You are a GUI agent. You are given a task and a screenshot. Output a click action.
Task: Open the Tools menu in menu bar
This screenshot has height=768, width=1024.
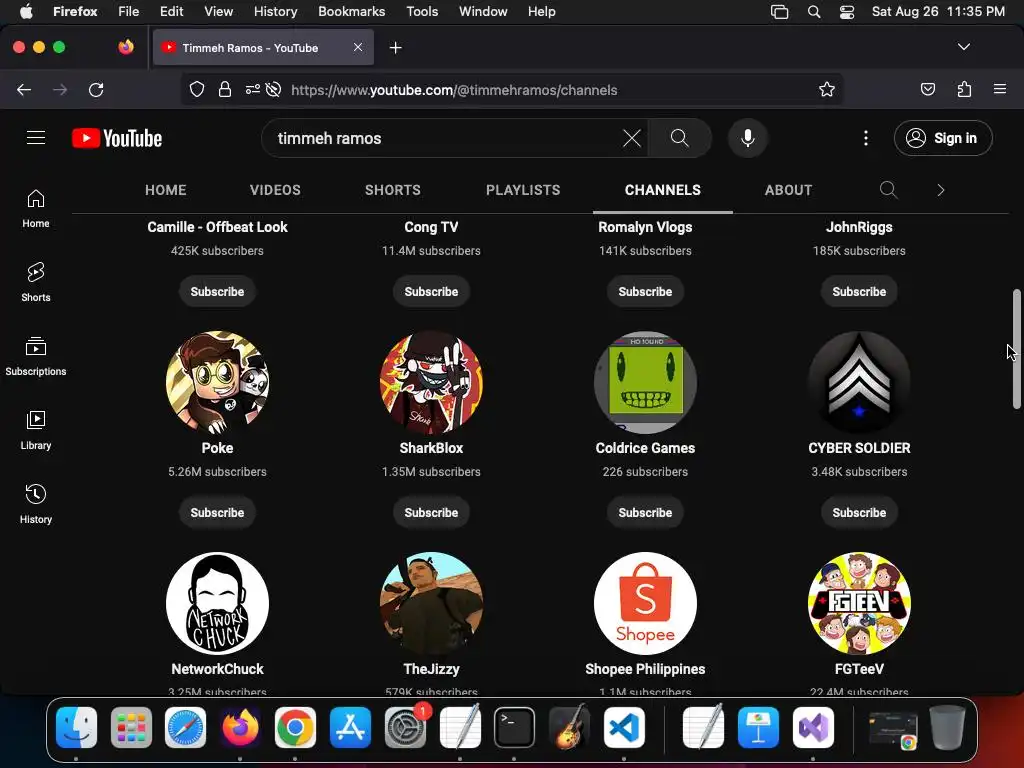tap(422, 12)
